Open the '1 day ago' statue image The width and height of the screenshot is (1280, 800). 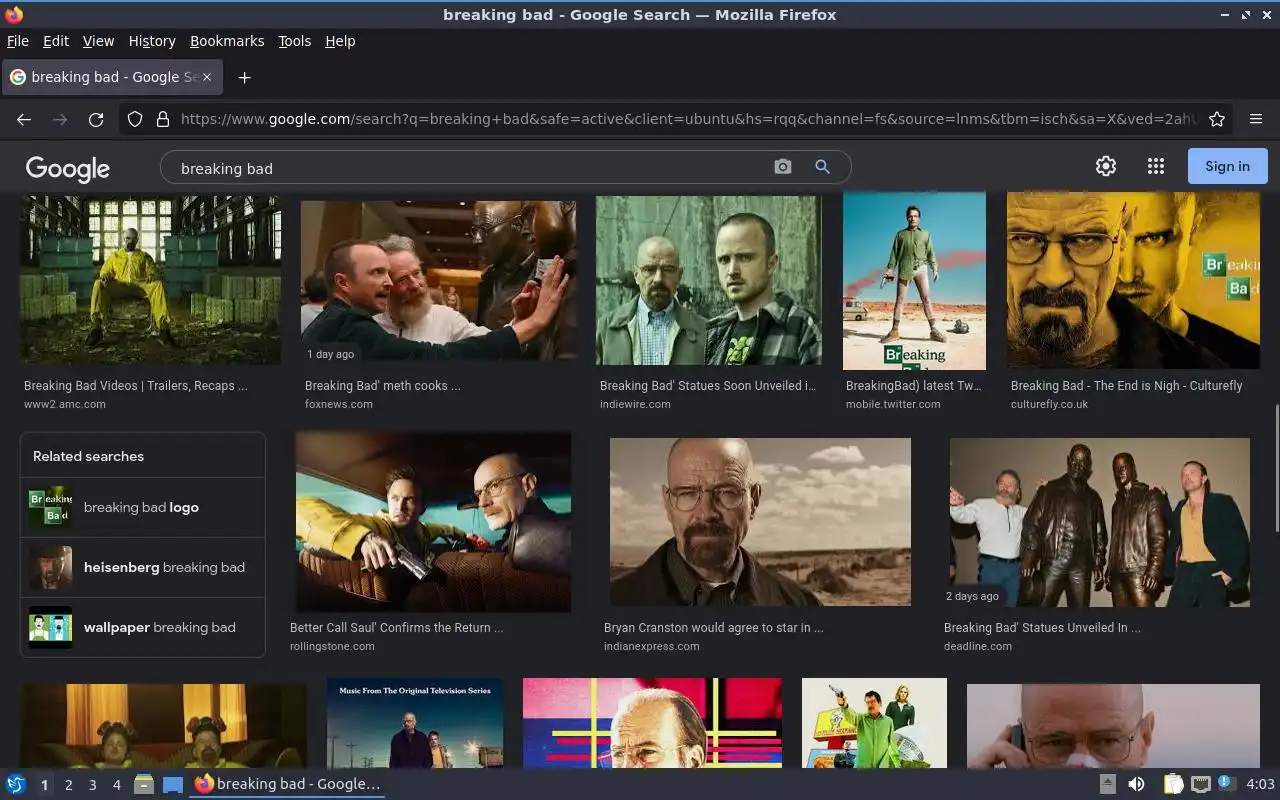coord(438,280)
